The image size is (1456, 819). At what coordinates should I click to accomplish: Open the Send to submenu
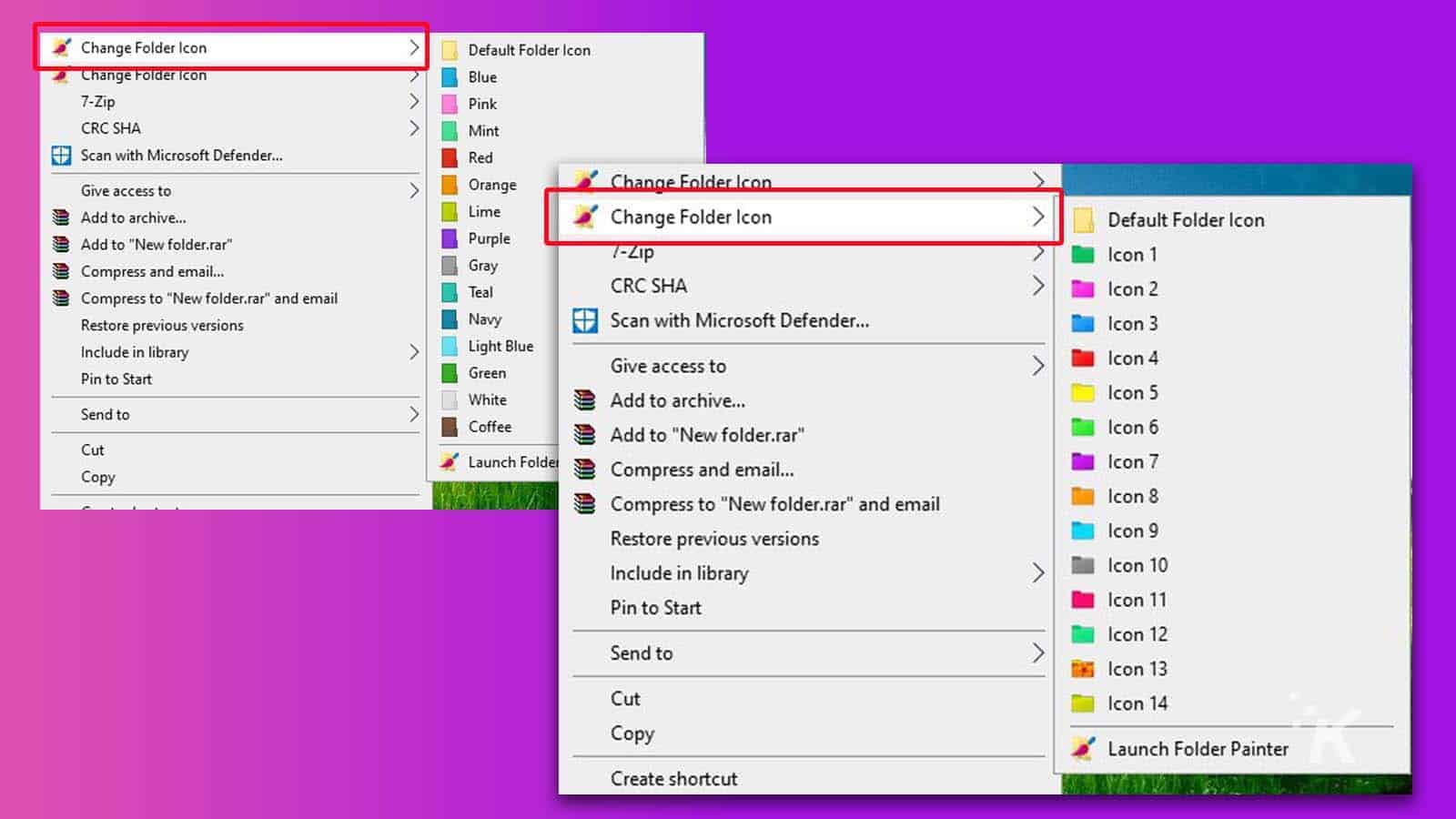pos(642,653)
